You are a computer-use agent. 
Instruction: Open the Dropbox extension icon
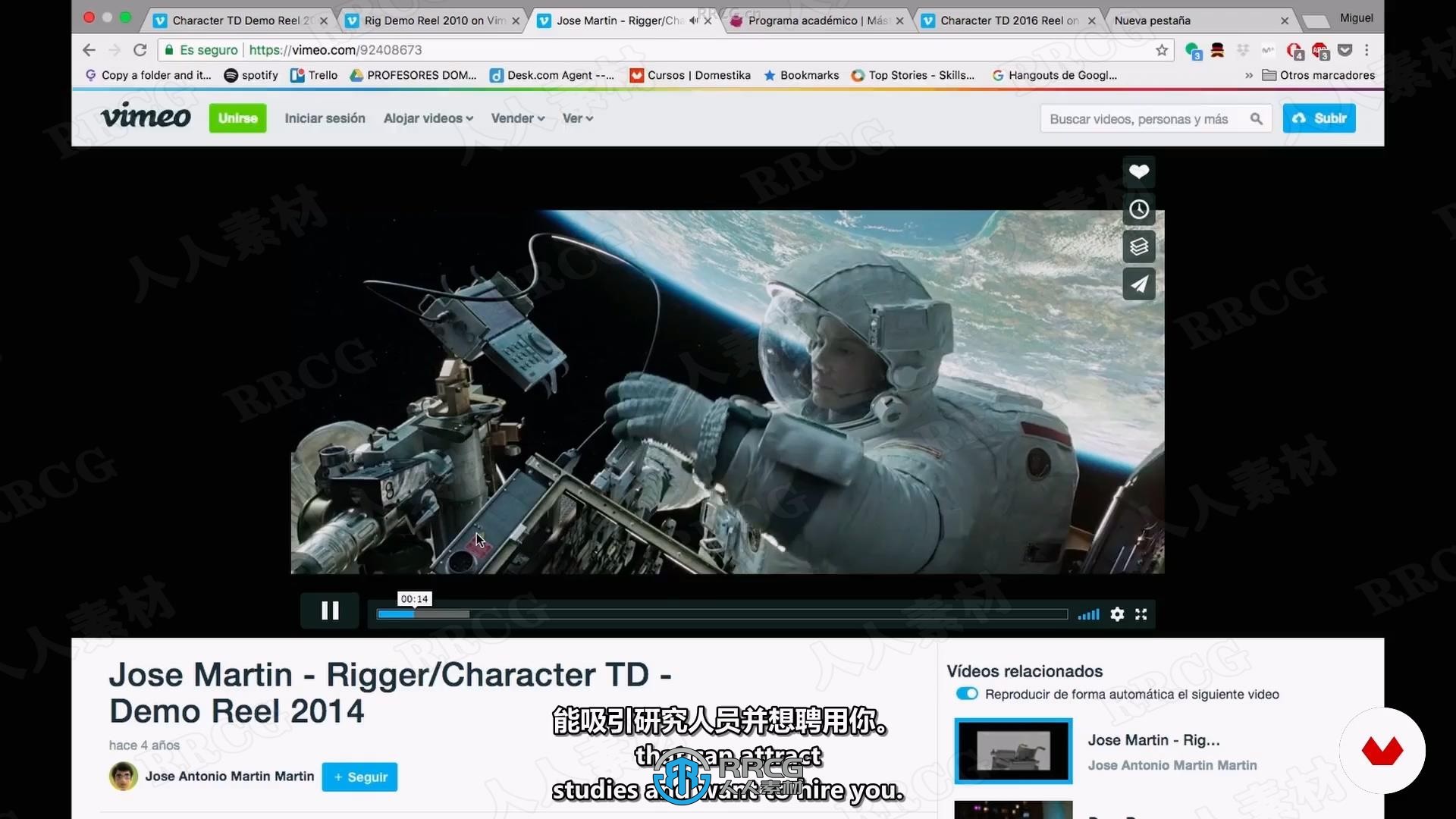coord(1243,50)
